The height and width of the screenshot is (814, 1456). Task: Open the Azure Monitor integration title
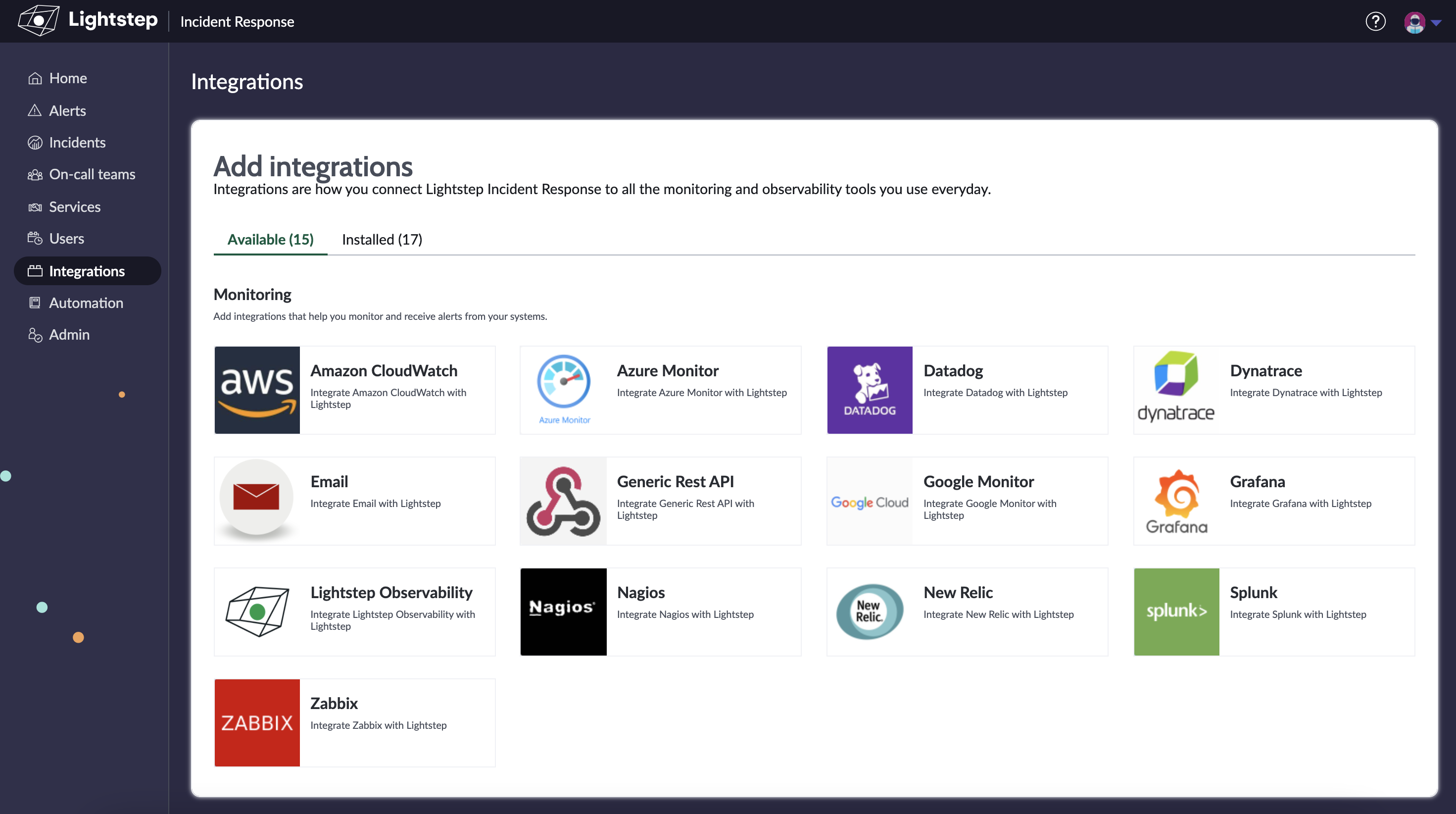(x=668, y=370)
